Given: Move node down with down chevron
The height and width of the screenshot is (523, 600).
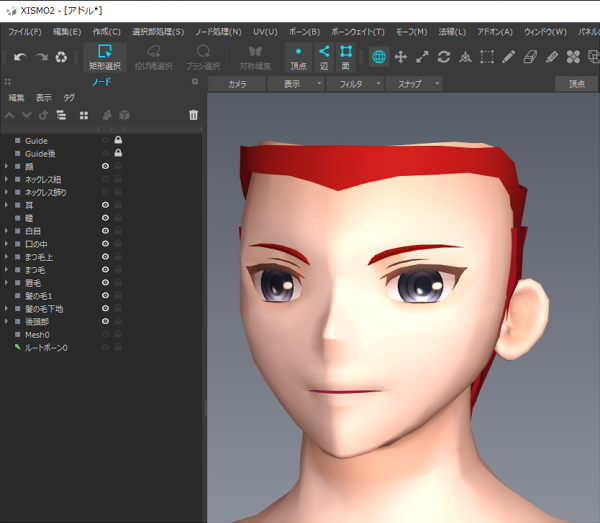Looking at the screenshot, I should pyautogui.click(x=26, y=115).
